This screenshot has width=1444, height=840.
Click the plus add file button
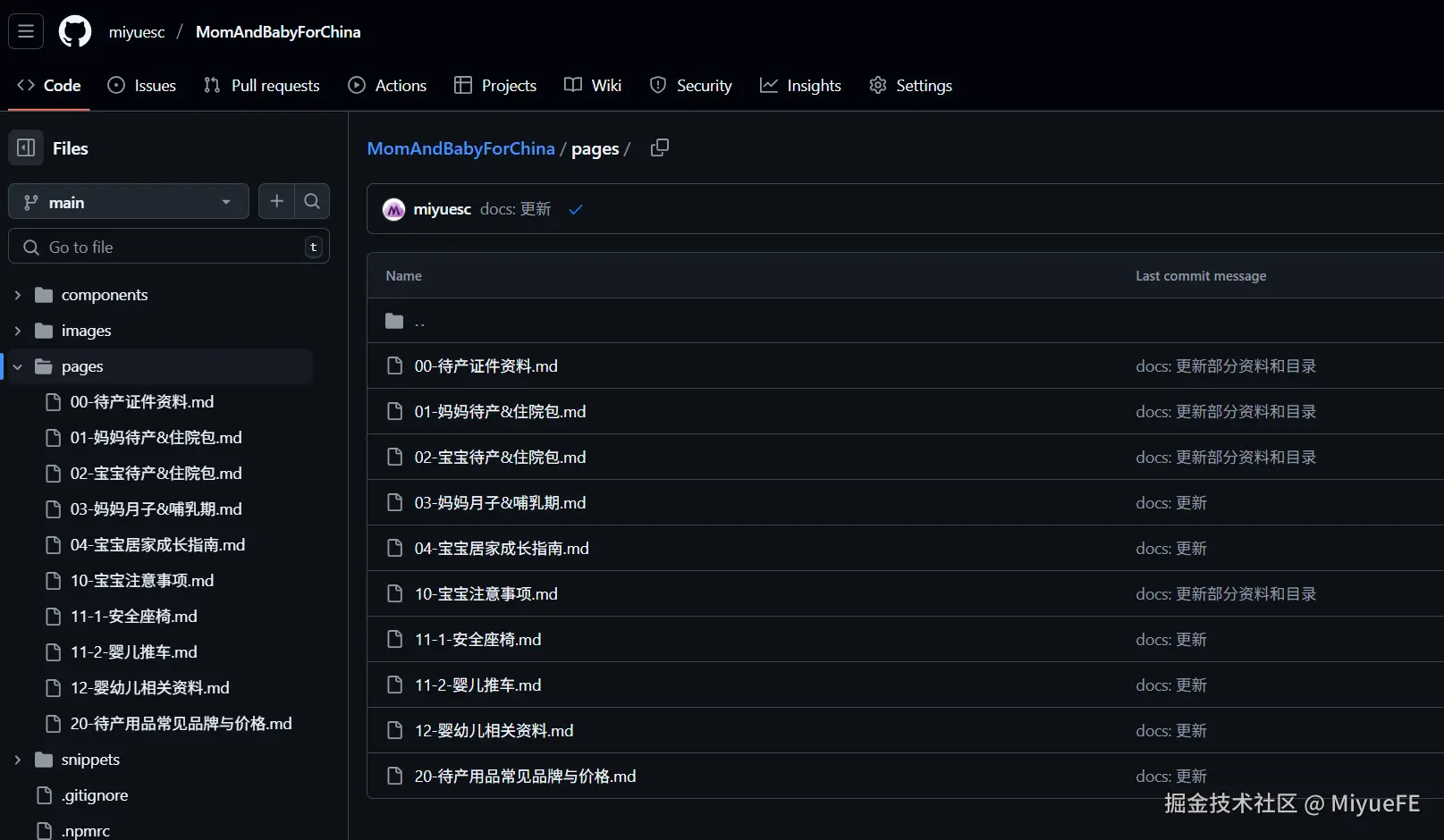pos(276,202)
